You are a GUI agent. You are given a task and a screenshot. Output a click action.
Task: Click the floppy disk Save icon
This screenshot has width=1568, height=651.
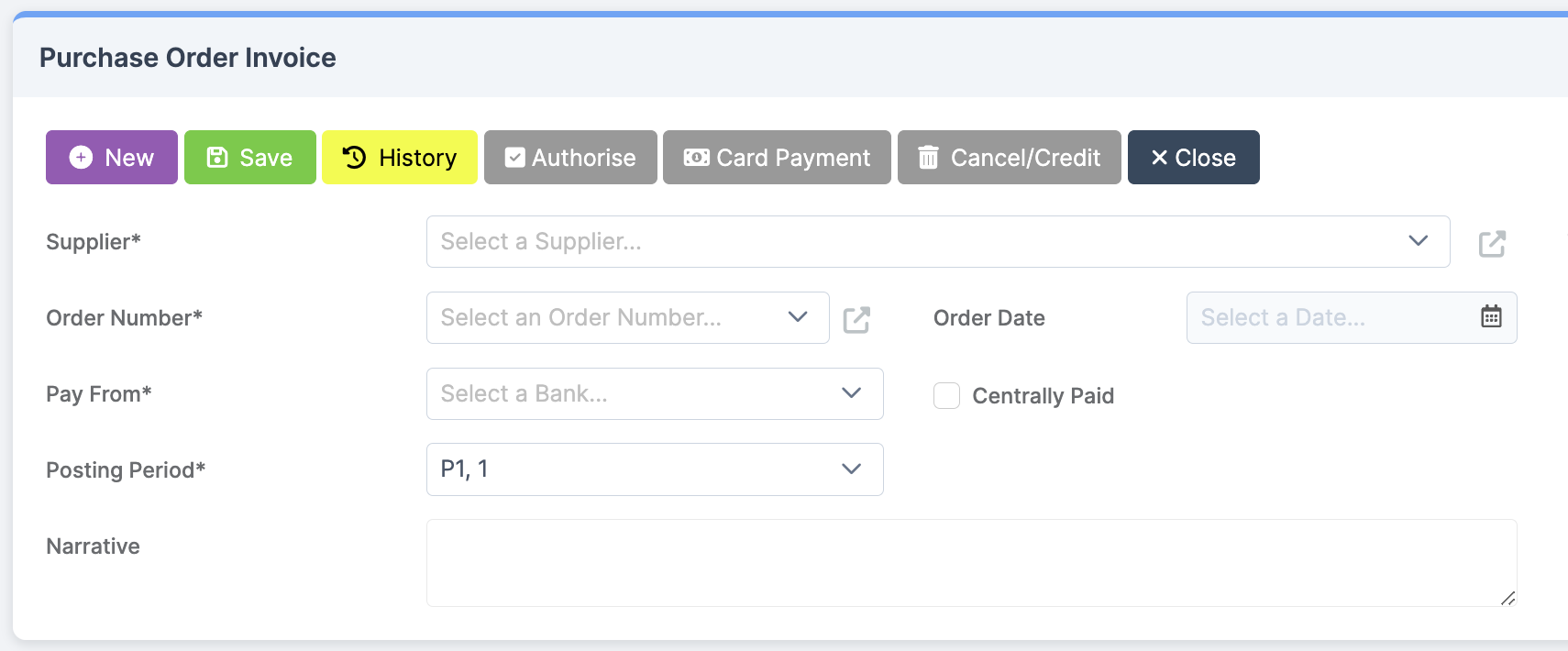click(x=217, y=158)
